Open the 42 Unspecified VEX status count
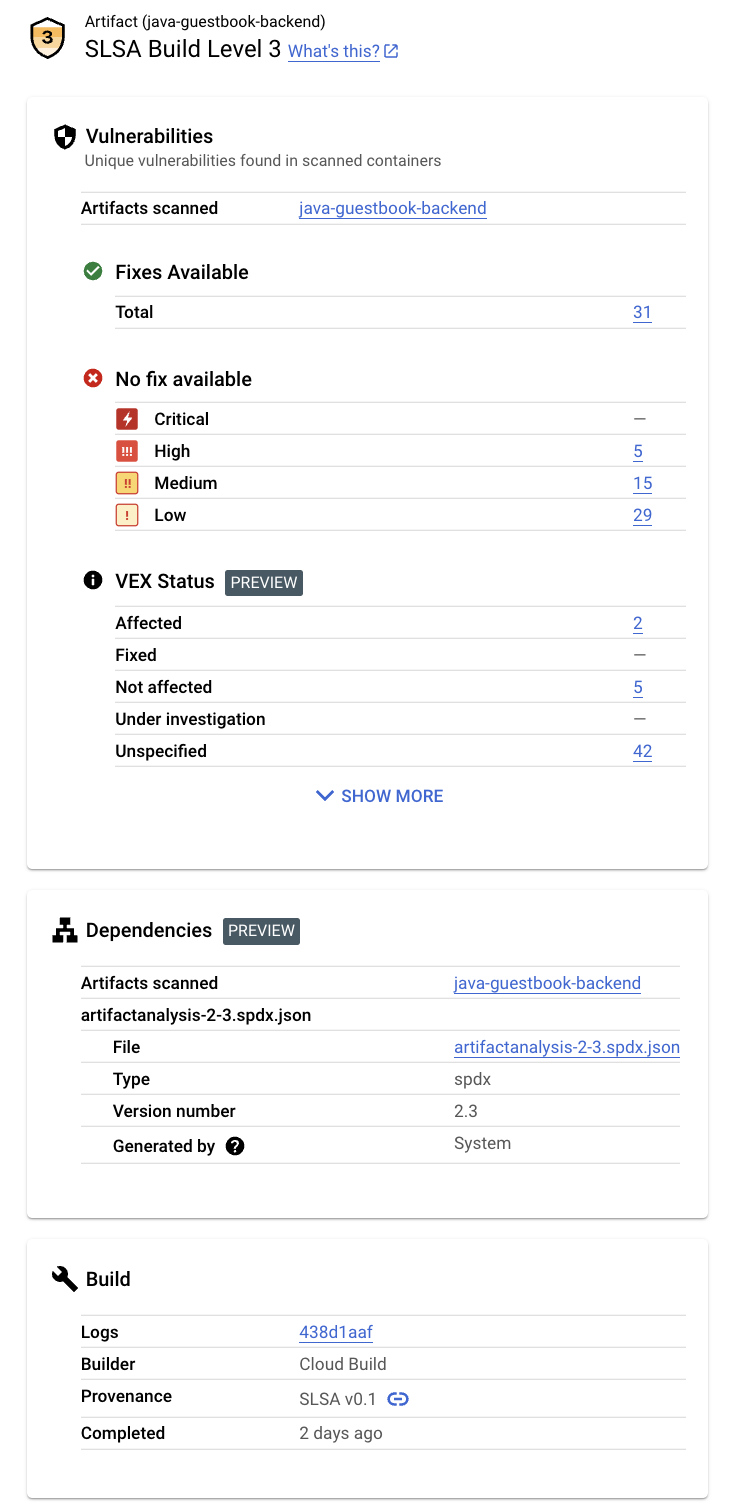746x1508 pixels. (642, 751)
